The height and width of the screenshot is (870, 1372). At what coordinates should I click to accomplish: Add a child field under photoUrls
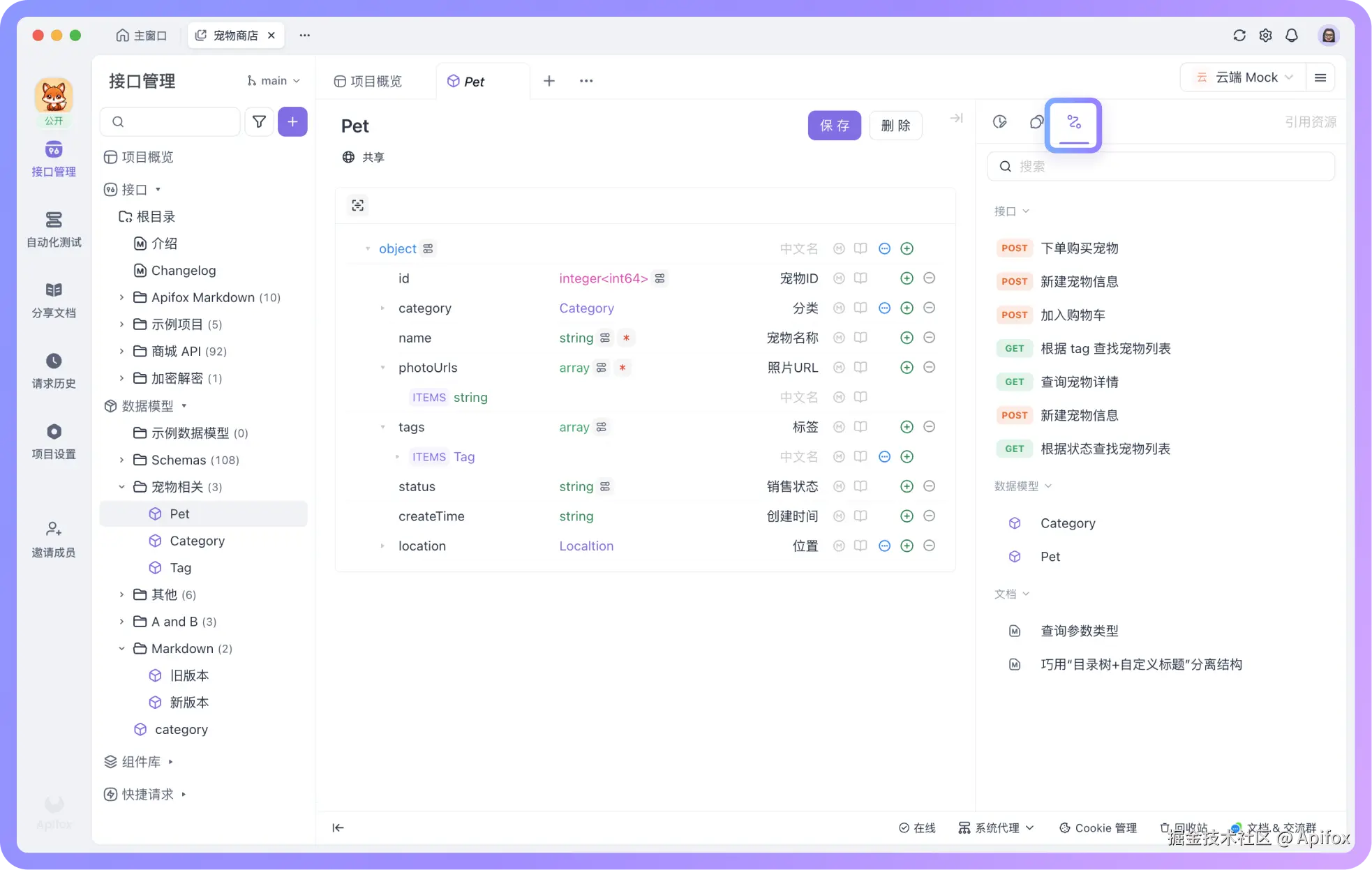[x=907, y=368]
